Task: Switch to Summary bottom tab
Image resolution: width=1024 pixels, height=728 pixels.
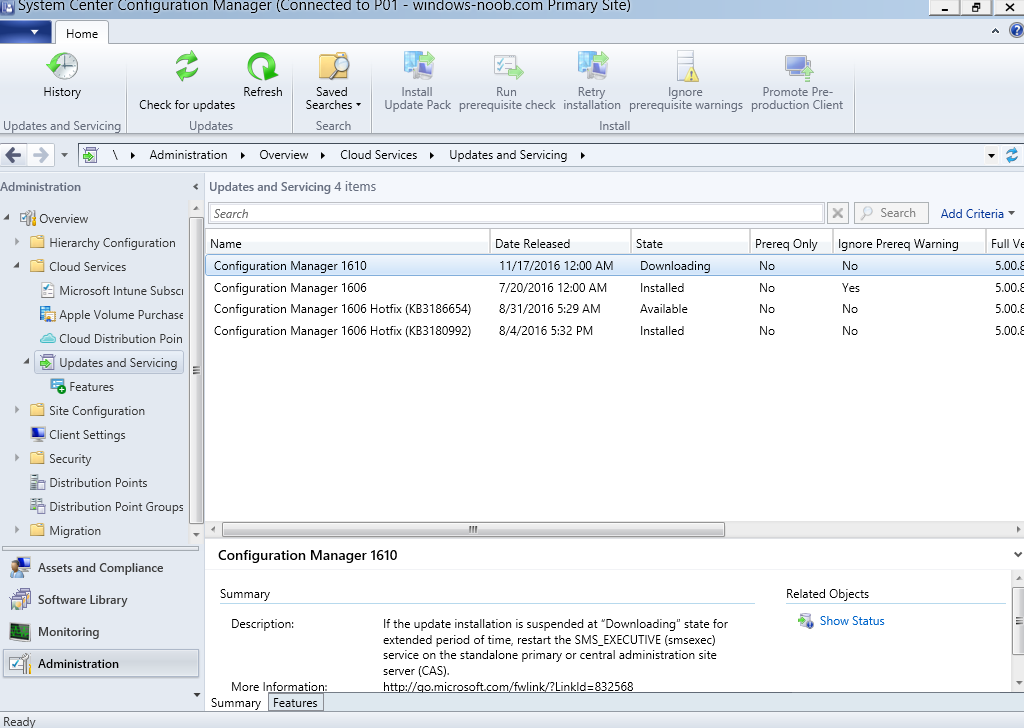Action: coord(236,703)
